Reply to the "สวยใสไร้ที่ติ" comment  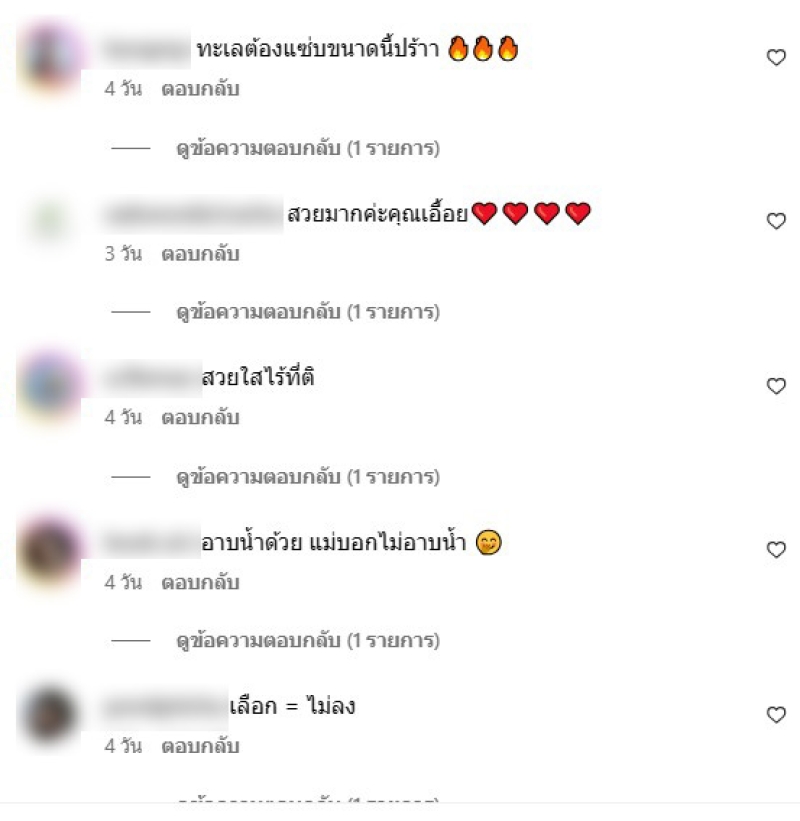(x=201, y=418)
